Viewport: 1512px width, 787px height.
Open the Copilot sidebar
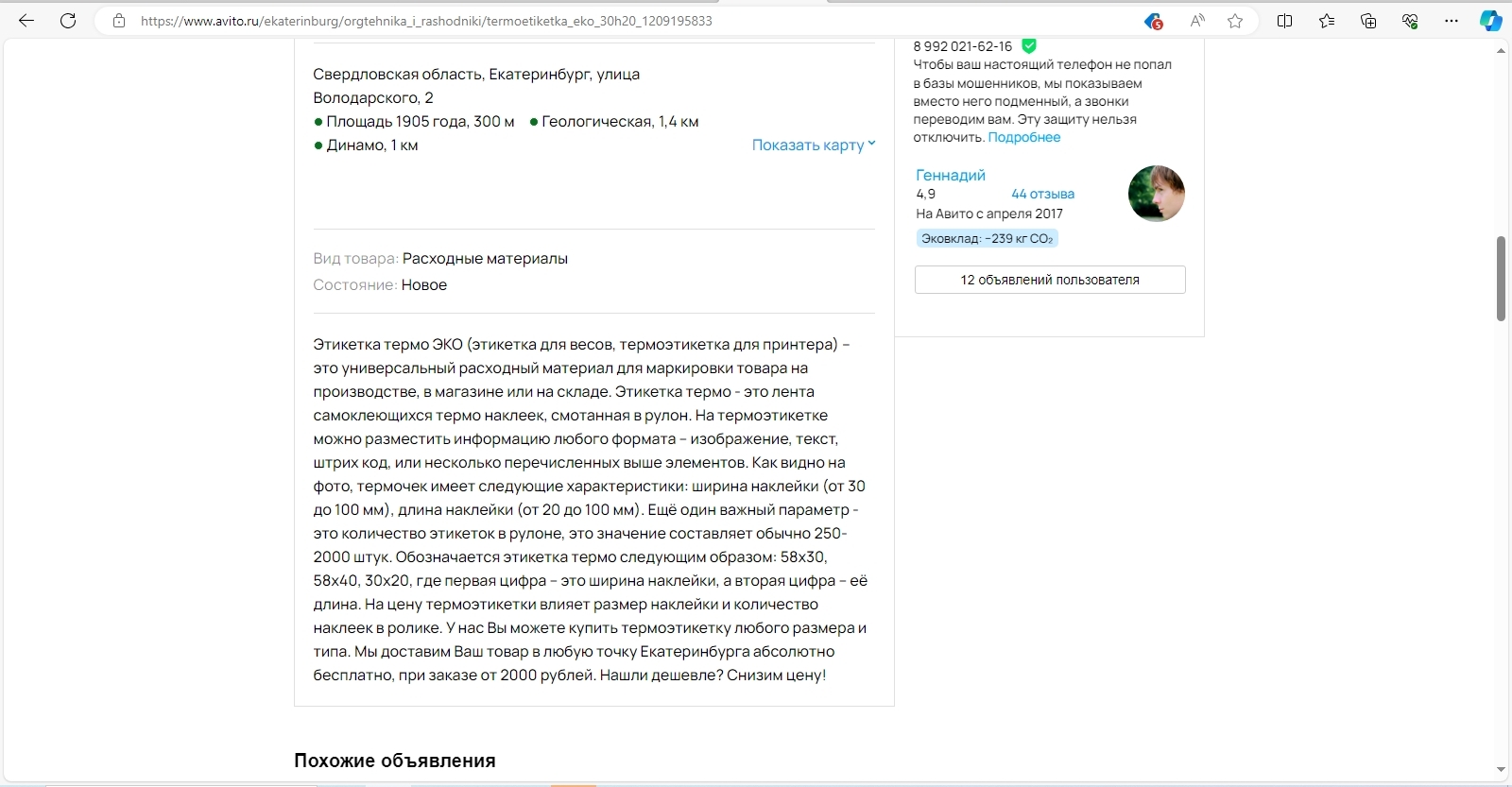pos(1490,21)
